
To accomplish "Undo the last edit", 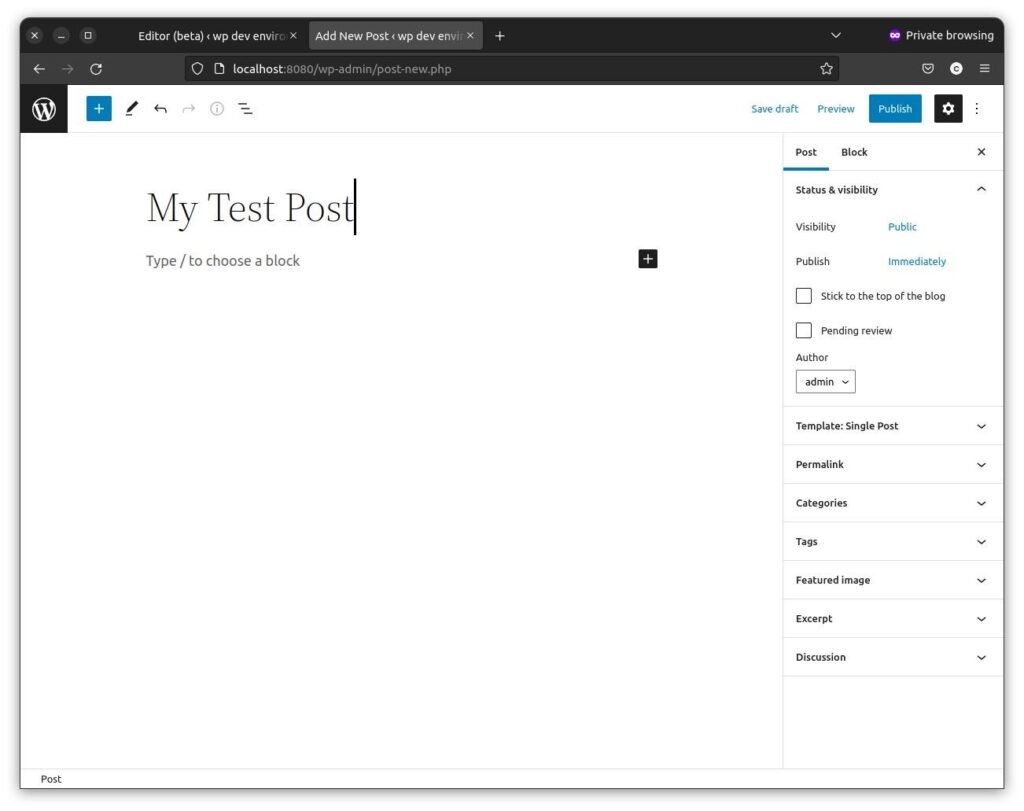I will point(160,109).
